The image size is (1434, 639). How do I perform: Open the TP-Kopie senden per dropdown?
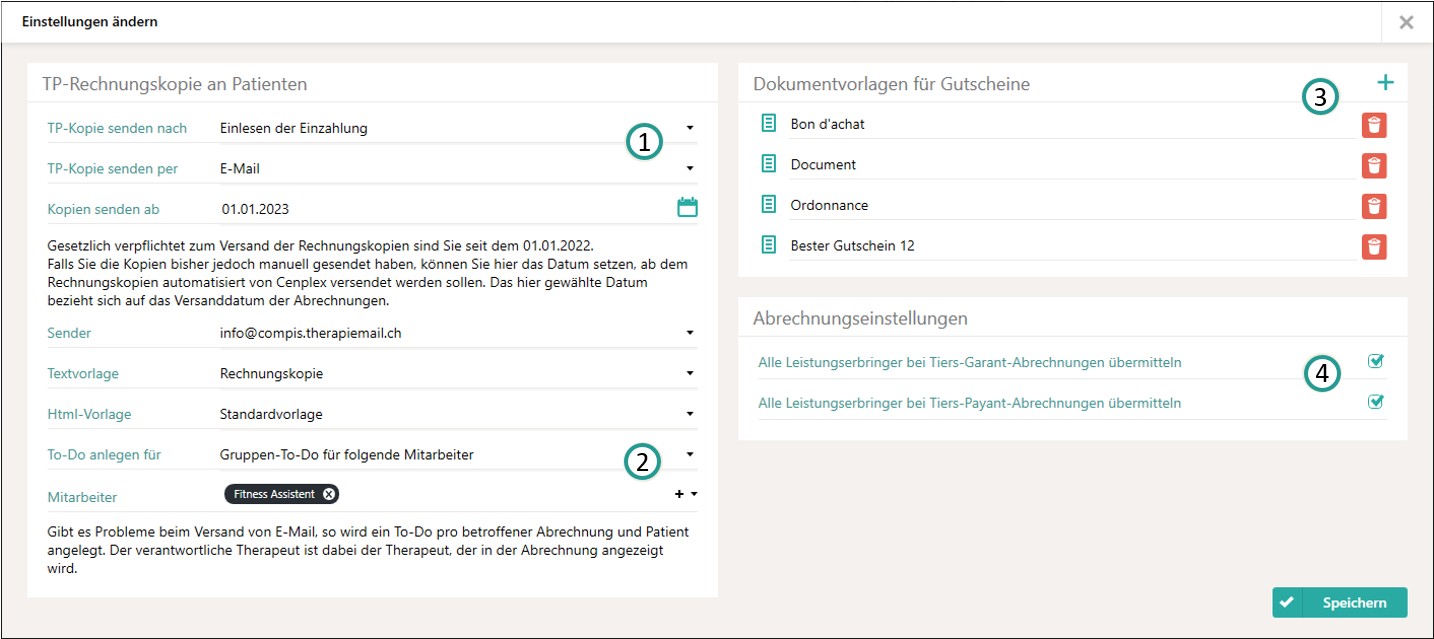(x=690, y=169)
